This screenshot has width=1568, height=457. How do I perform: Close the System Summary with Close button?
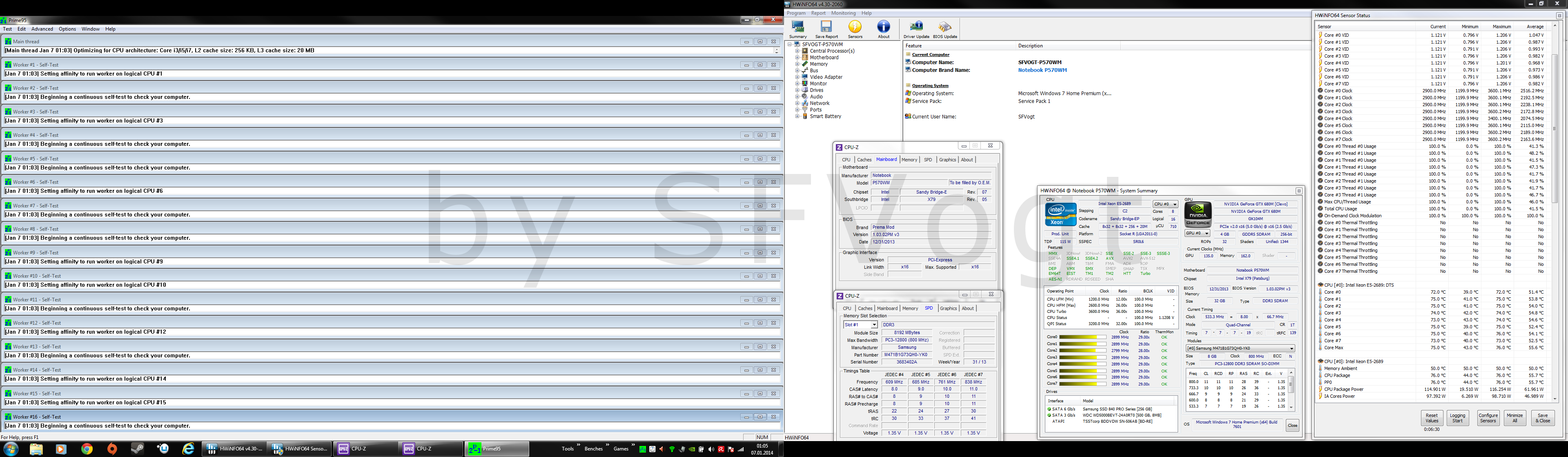click(1292, 426)
